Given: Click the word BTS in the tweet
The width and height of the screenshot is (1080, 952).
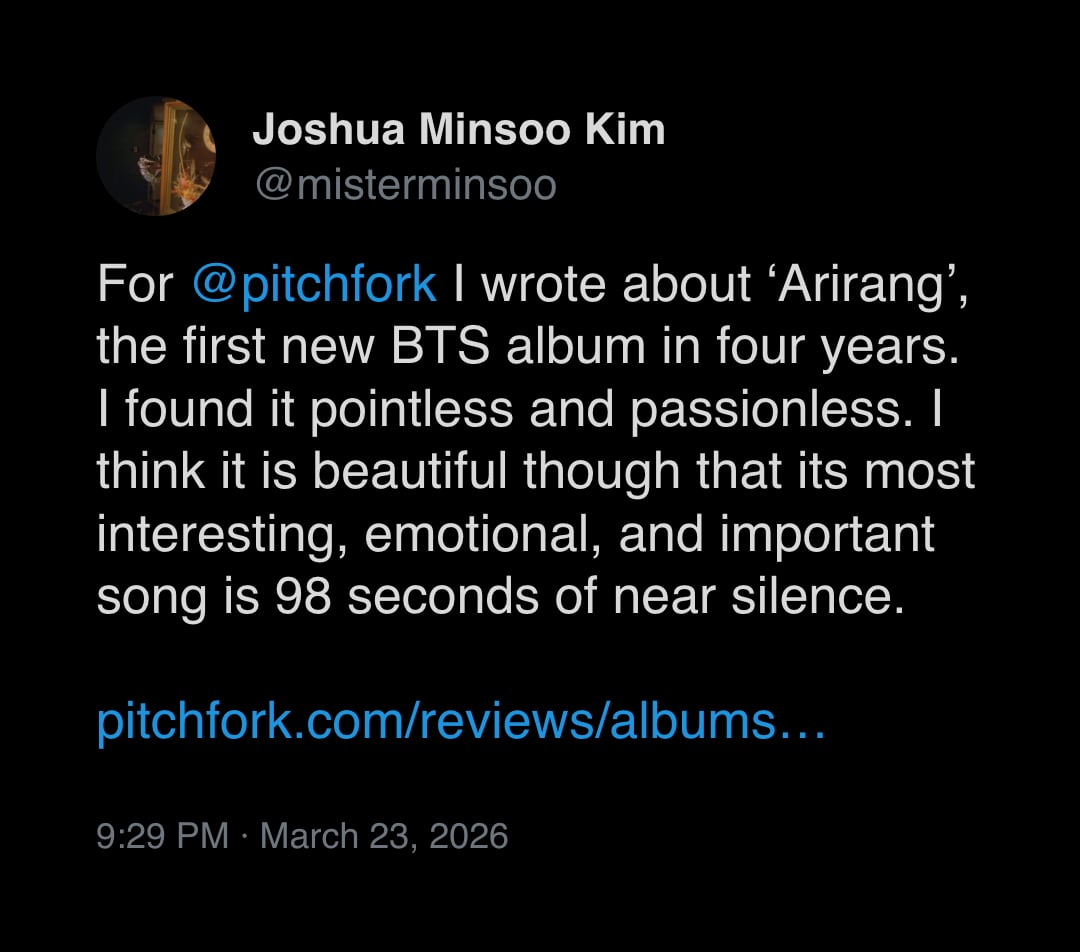Looking at the screenshot, I should [448, 347].
